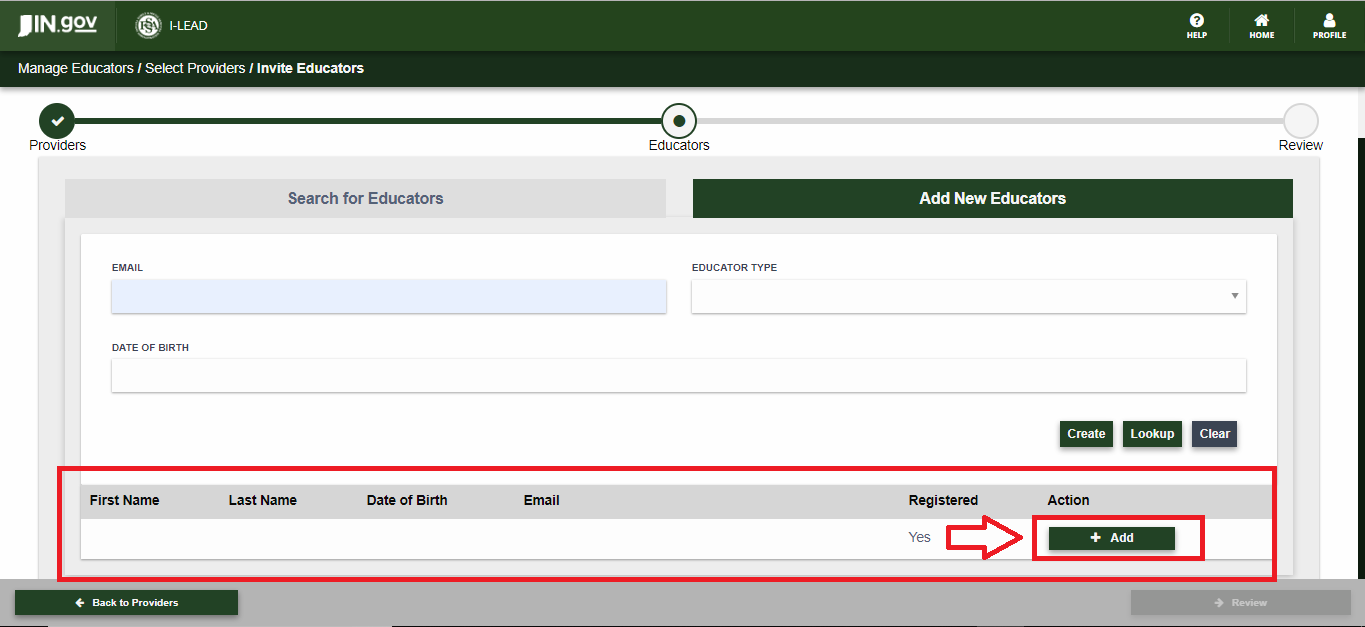Select the Add New Educators tab
The height and width of the screenshot is (627, 1365).
click(992, 198)
